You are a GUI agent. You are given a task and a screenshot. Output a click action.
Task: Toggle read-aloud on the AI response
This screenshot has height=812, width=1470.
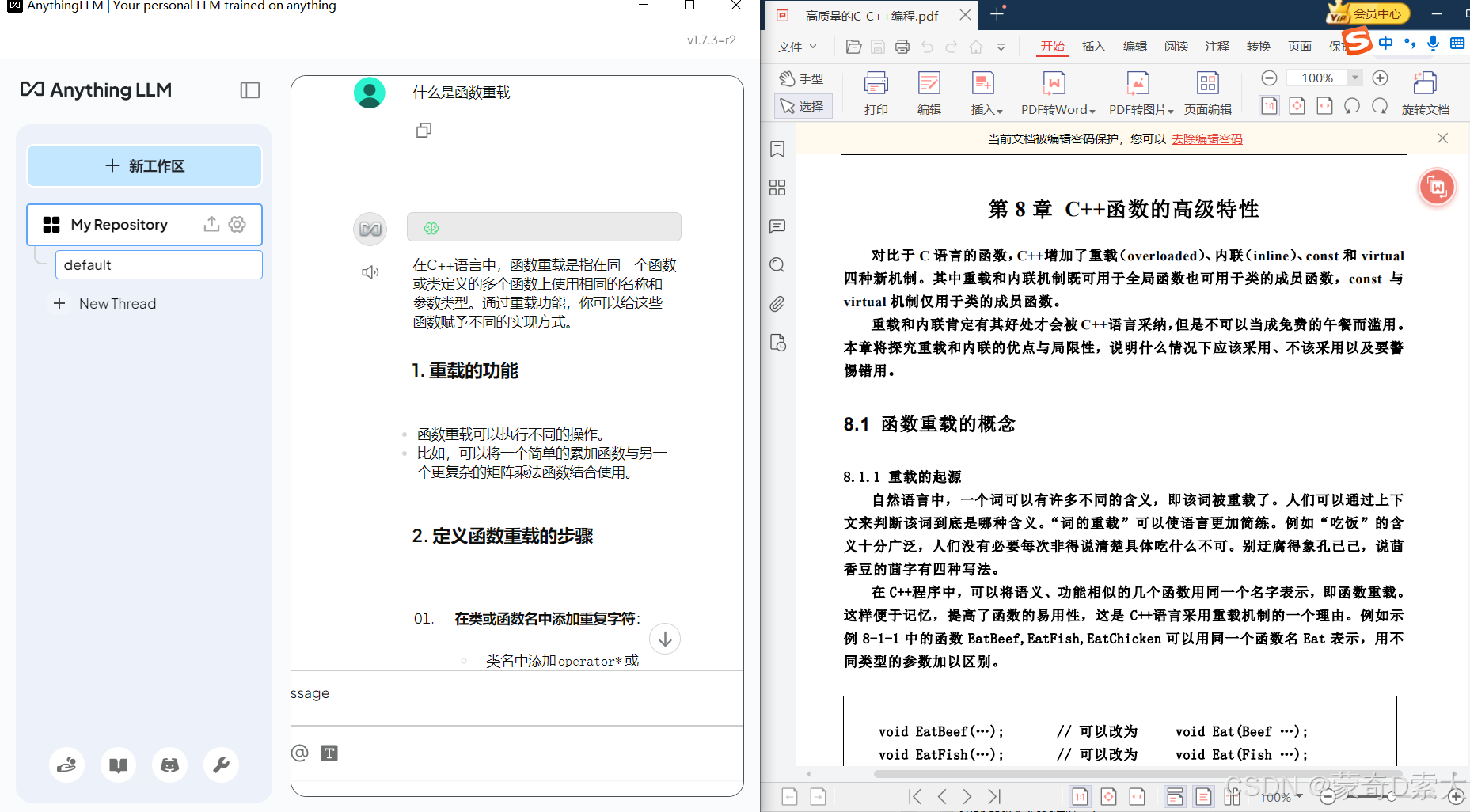tap(370, 271)
